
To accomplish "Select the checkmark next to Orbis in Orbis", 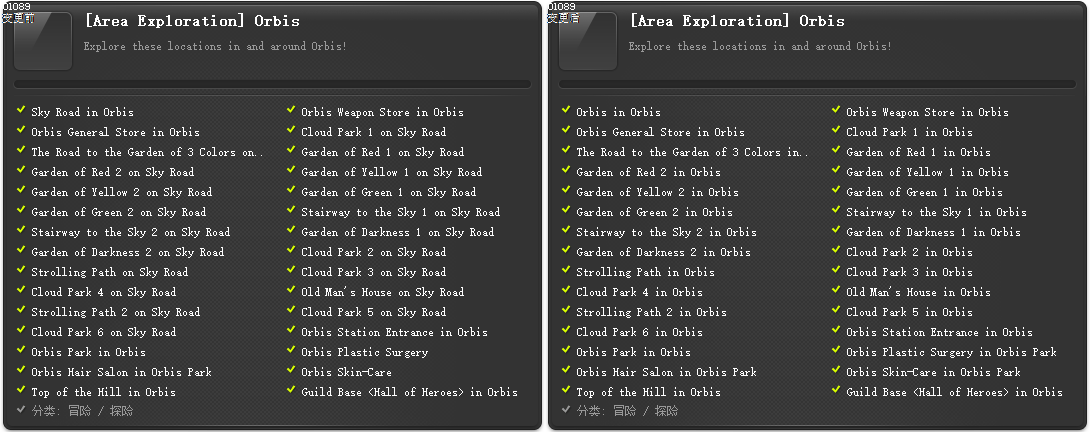I will pyautogui.click(x=566, y=111).
